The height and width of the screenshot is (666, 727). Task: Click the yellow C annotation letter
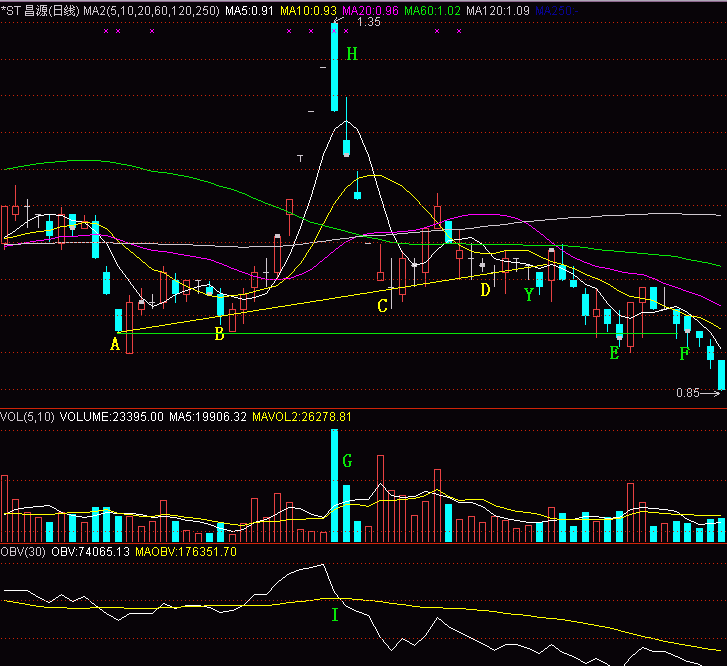click(382, 306)
